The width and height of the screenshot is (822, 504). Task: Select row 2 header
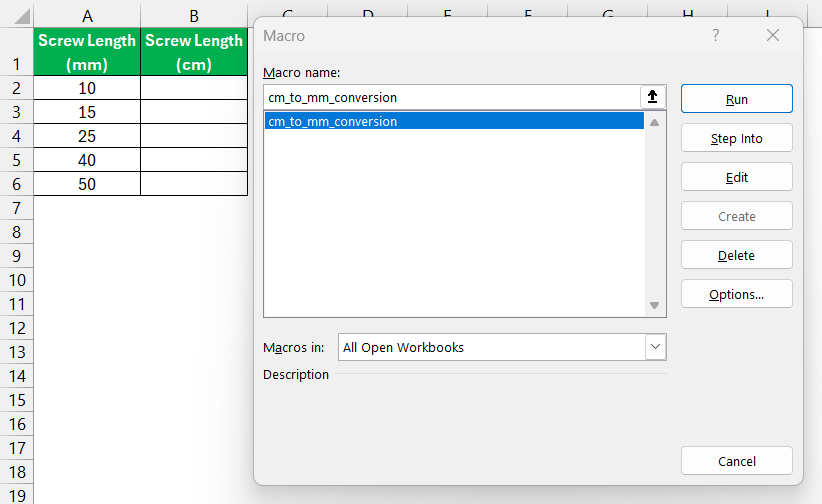point(17,88)
